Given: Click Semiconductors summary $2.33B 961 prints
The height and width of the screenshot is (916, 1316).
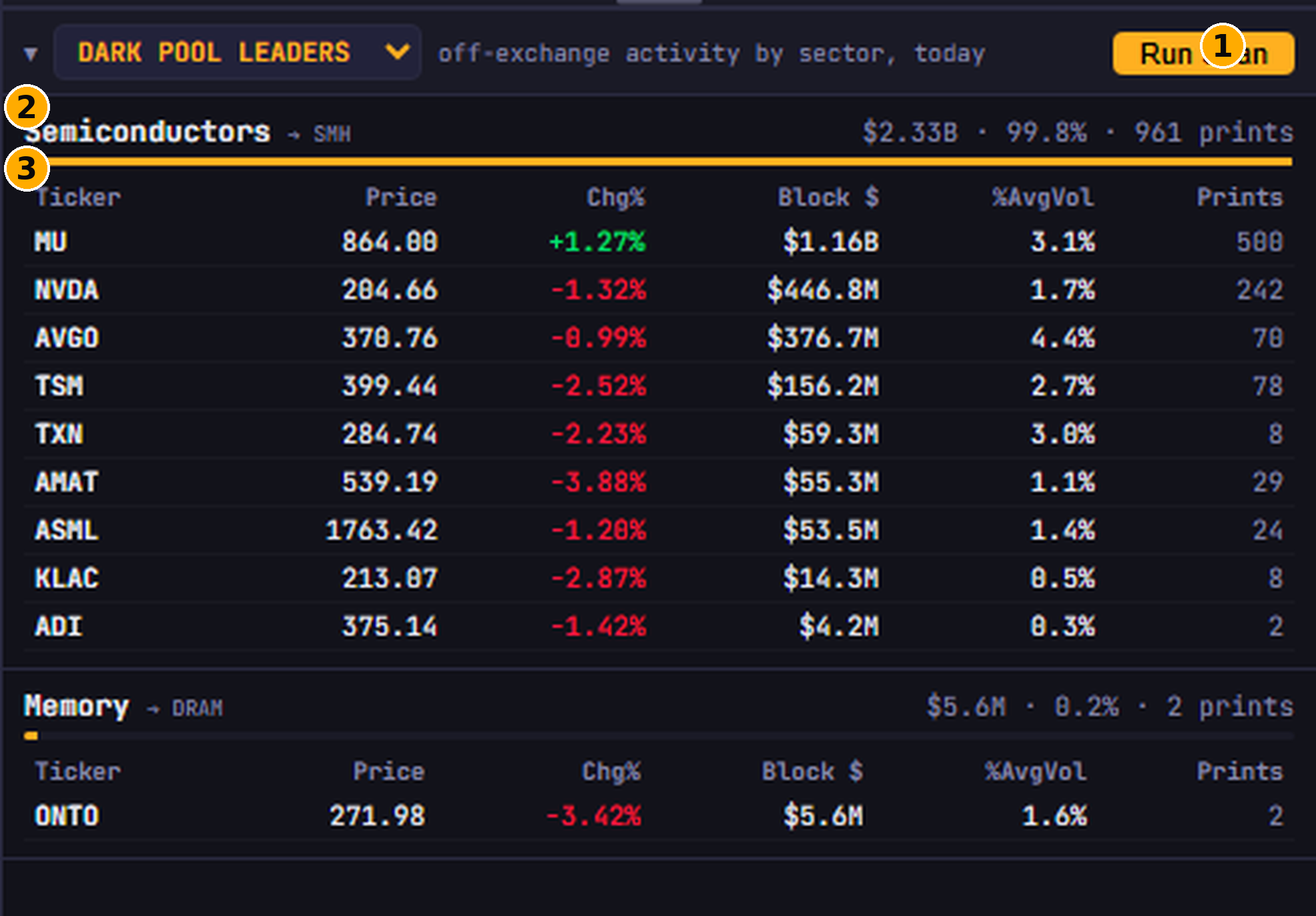Looking at the screenshot, I should [1078, 132].
